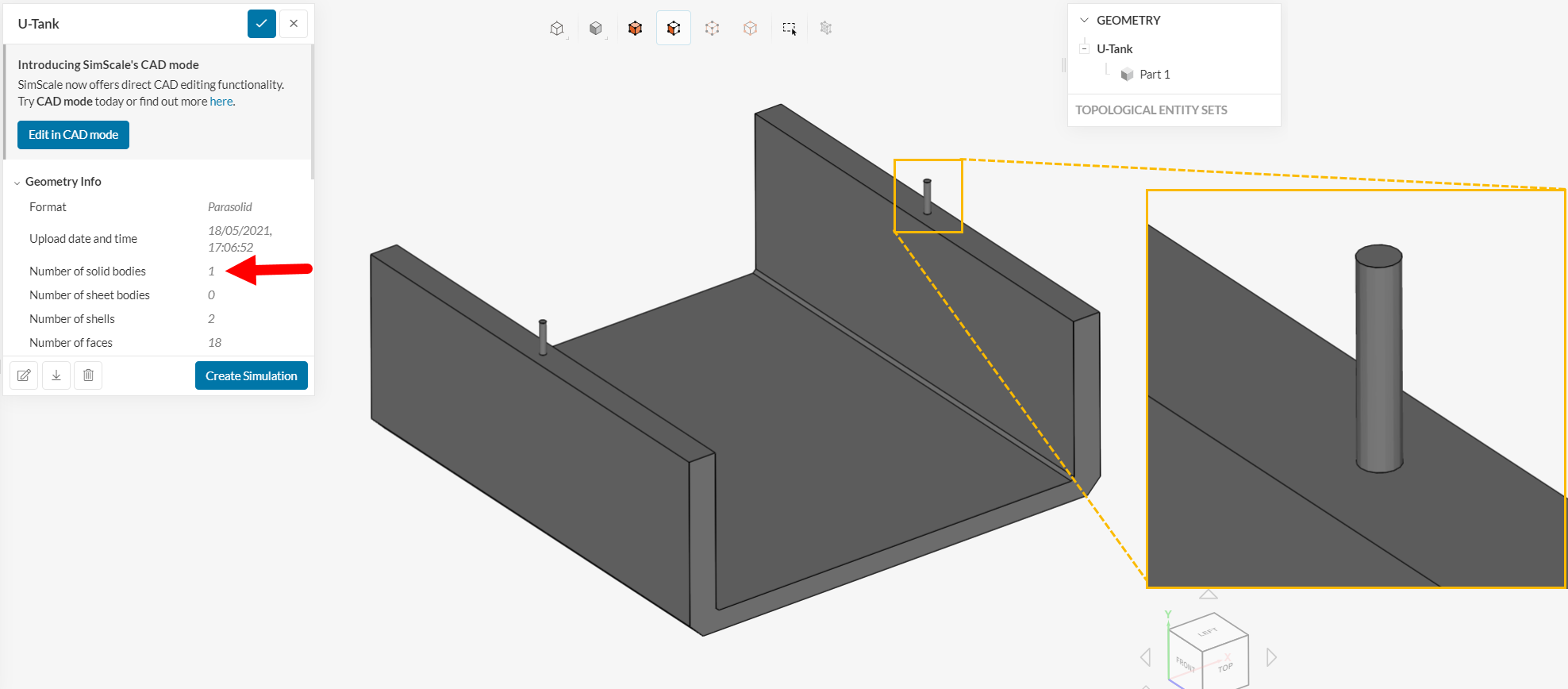This screenshot has height=689, width=1568.
Task: Collapse the U-Tank tree node
Action: (1085, 49)
